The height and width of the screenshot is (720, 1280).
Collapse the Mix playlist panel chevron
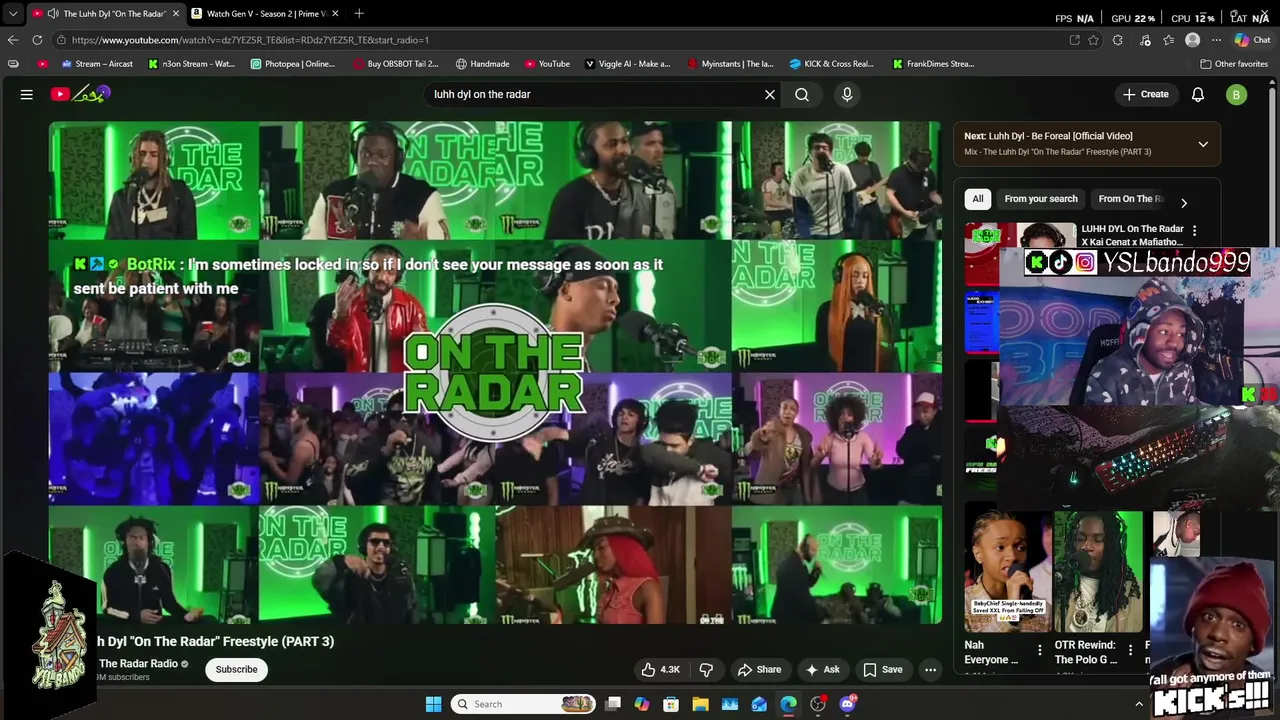(1203, 144)
